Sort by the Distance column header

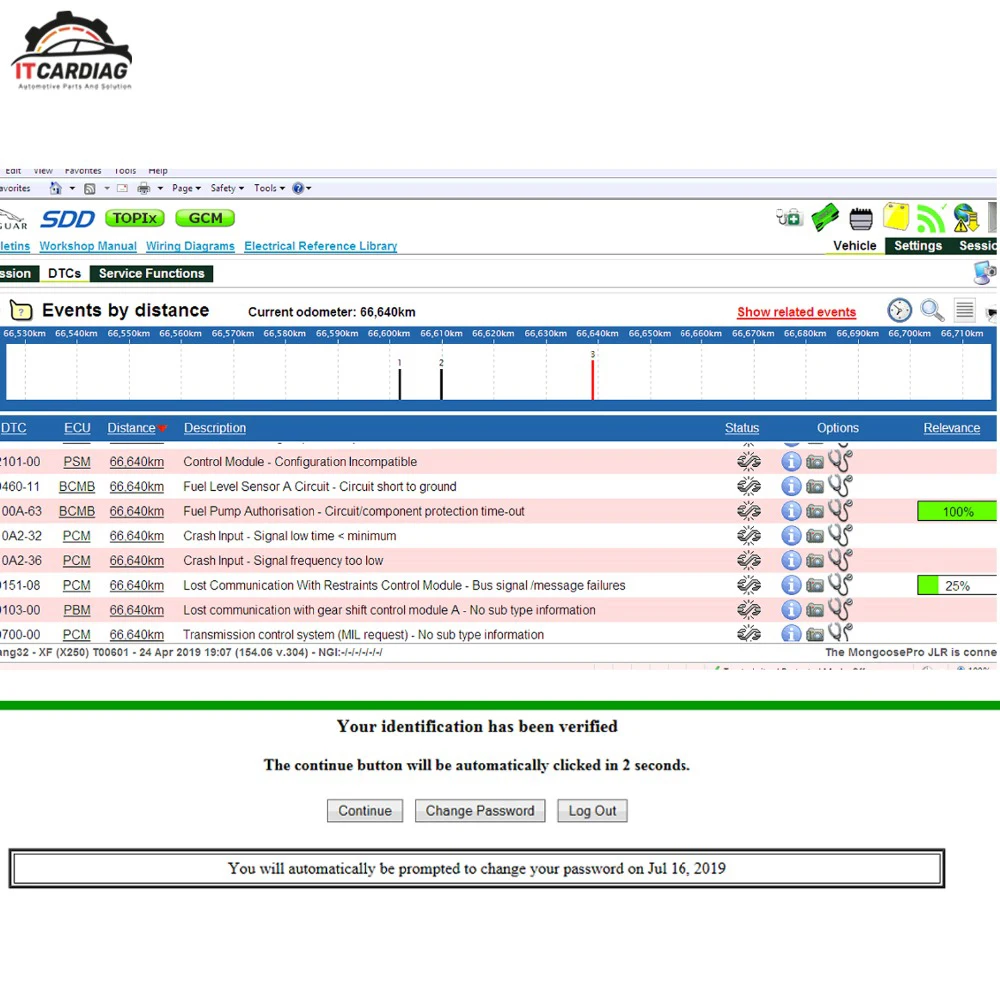click(131, 428)
